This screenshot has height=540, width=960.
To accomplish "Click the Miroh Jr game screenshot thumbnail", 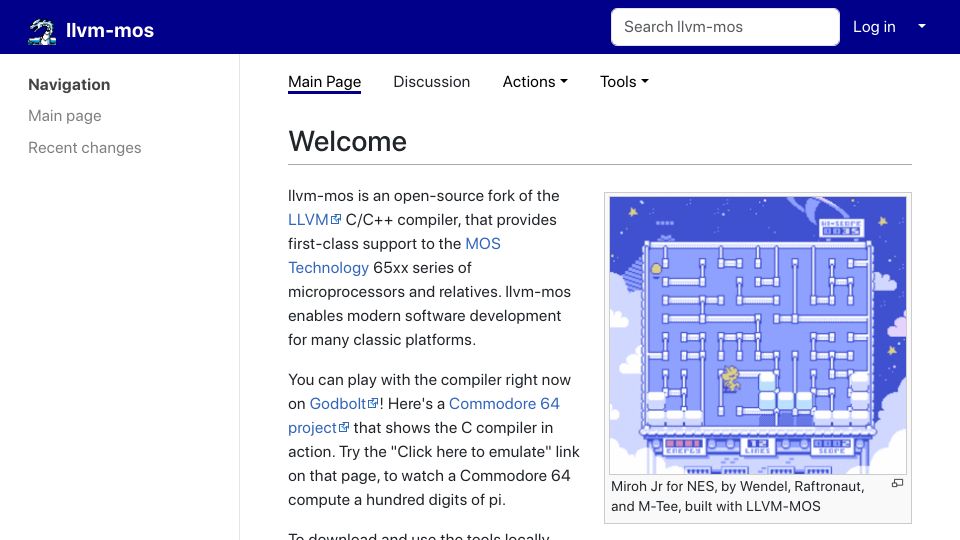I will click(x=758, y=335).
